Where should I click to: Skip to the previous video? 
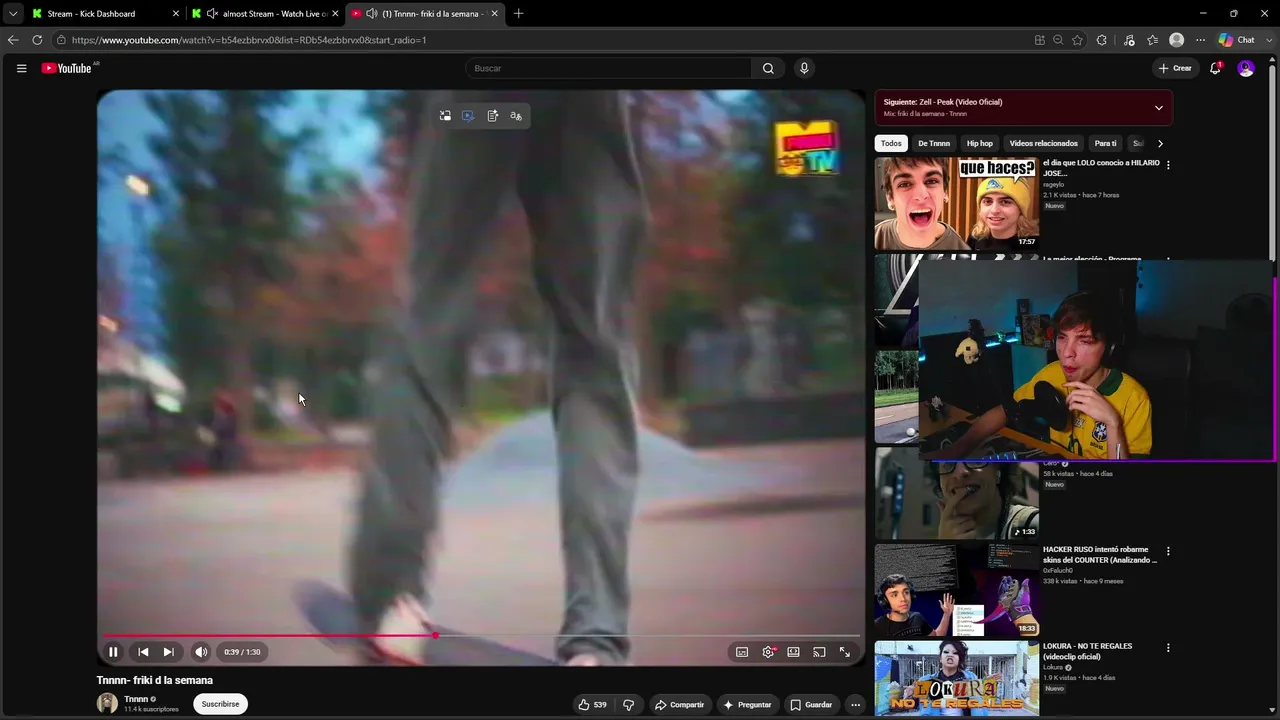pyautogui.click(x=143, y=652)
